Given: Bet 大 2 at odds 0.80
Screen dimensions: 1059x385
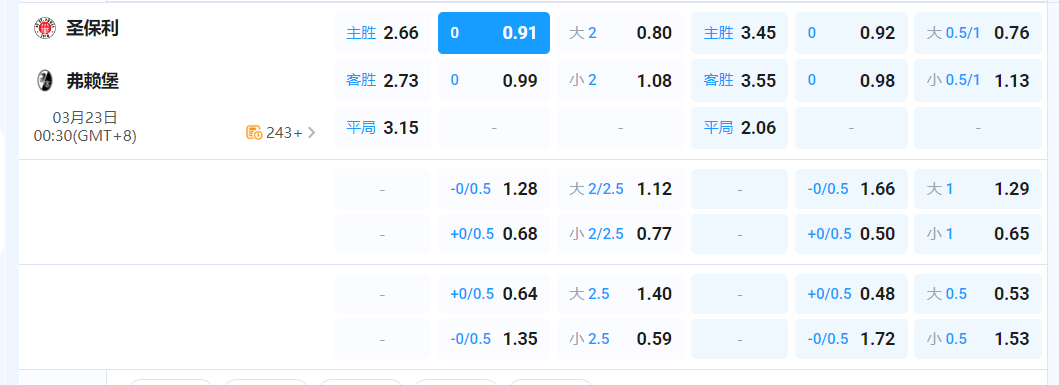Looking at the screenshot, I should click(x=620, y=33).
